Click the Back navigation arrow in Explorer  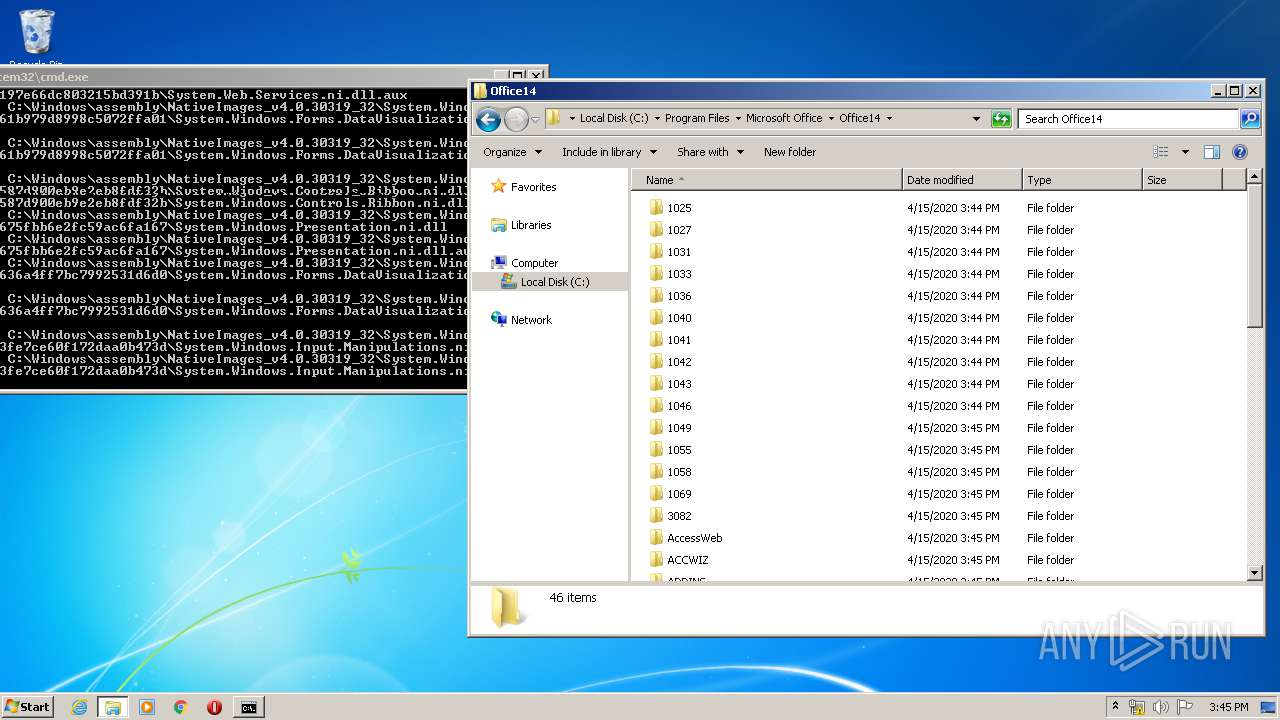click(488, 120)
